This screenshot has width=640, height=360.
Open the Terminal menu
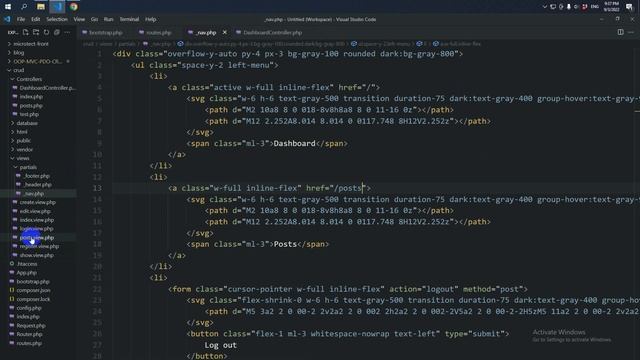[129, 19]
